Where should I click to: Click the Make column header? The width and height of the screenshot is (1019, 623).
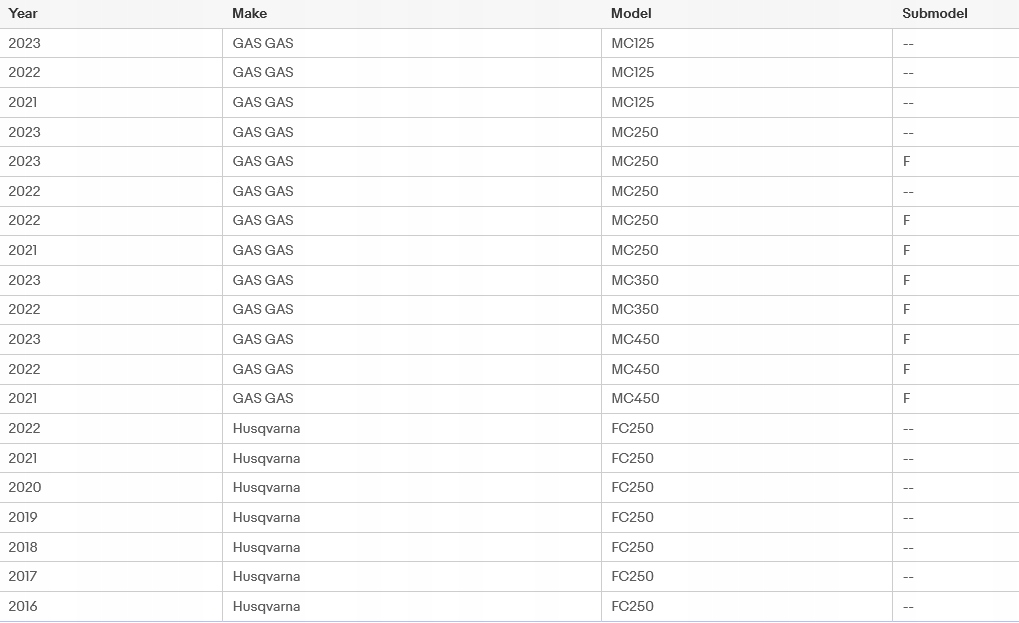(x=249, y=14)
